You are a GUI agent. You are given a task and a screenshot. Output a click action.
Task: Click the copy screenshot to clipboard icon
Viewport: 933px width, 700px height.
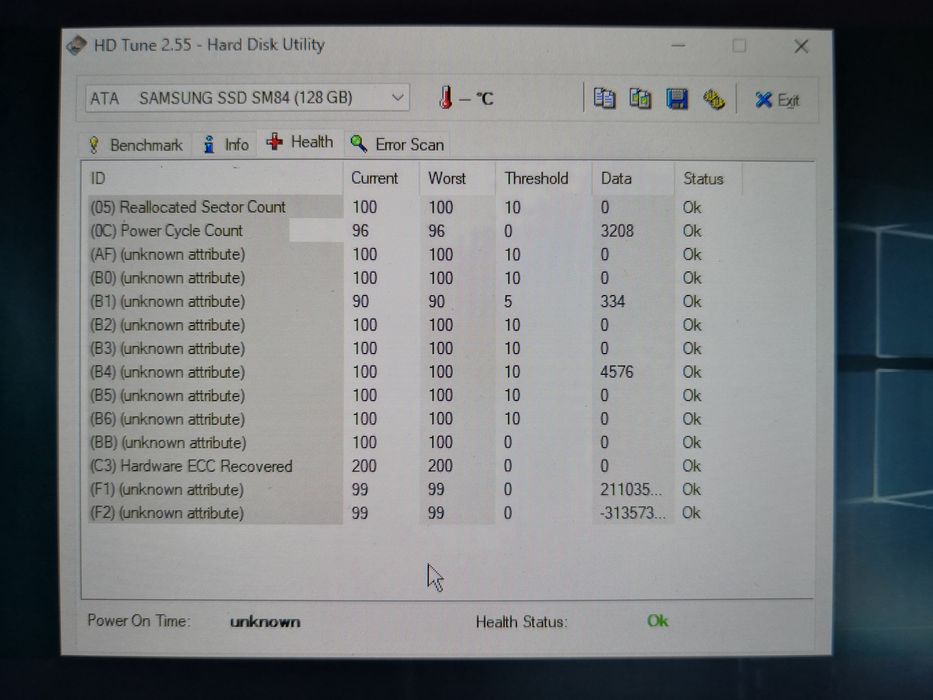point(640,98)
